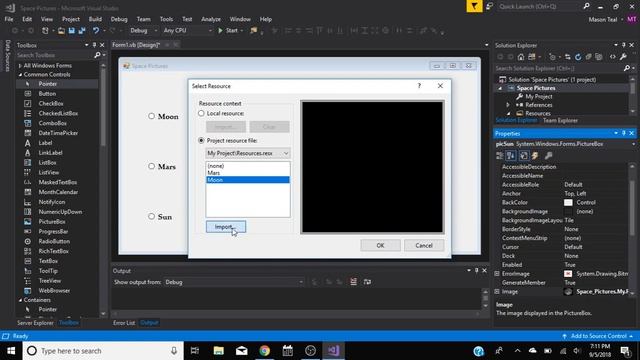Open the Any CPU platform dropdown
This screenshot has height=360, width=640.
187,31
